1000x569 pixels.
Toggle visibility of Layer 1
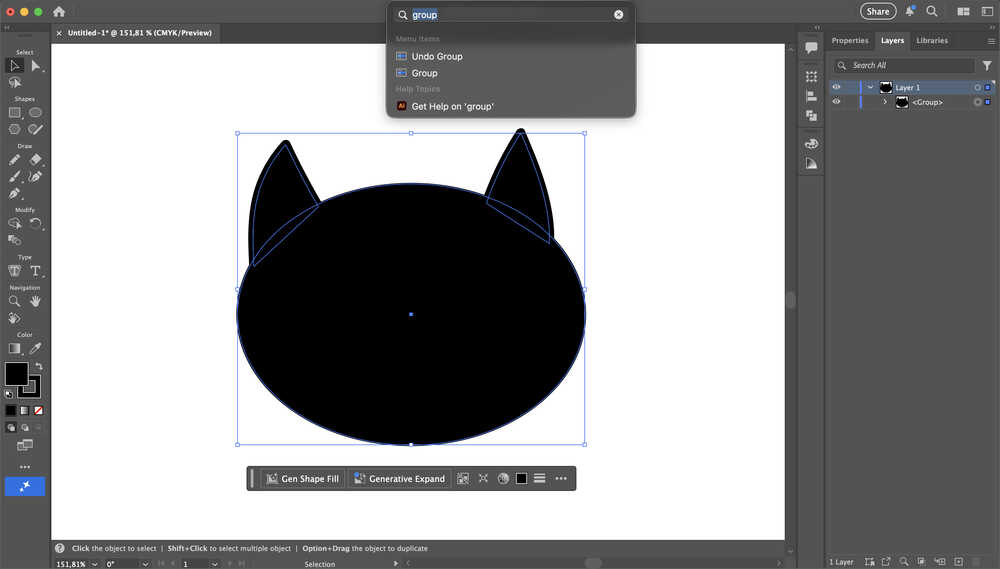click(x=836, y=87)
